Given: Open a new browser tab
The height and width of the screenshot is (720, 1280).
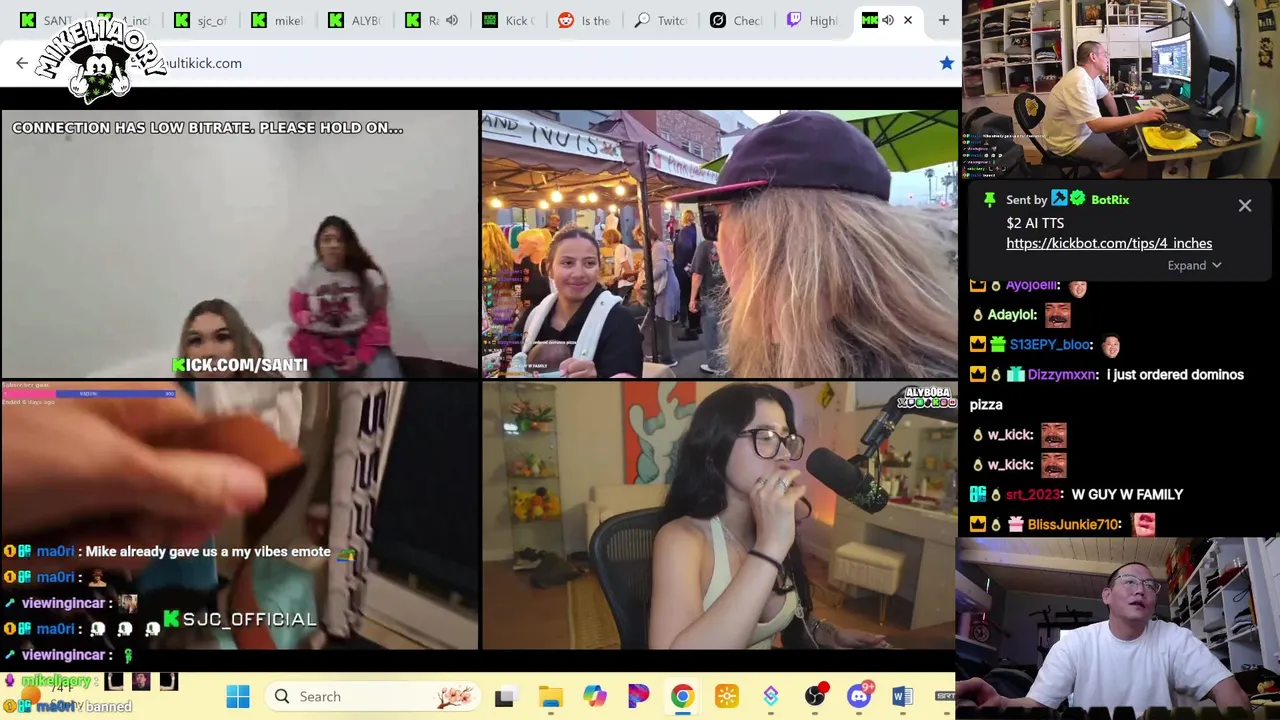Looking at the screenshot, I should 943,20.
